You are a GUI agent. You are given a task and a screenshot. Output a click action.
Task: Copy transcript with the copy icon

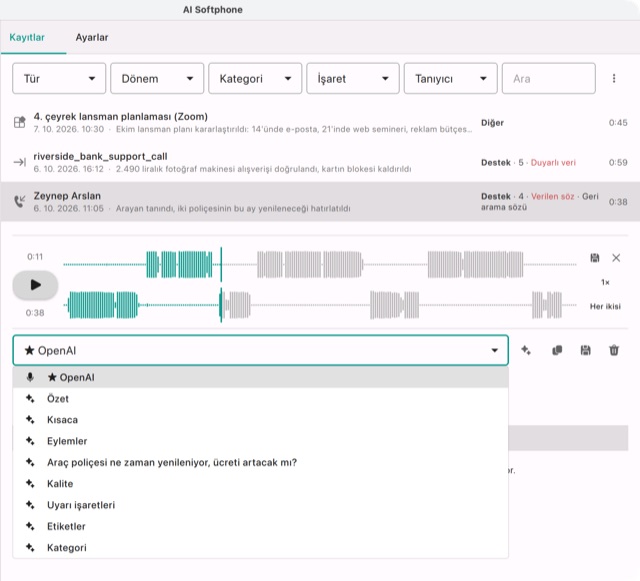[557, 350]
